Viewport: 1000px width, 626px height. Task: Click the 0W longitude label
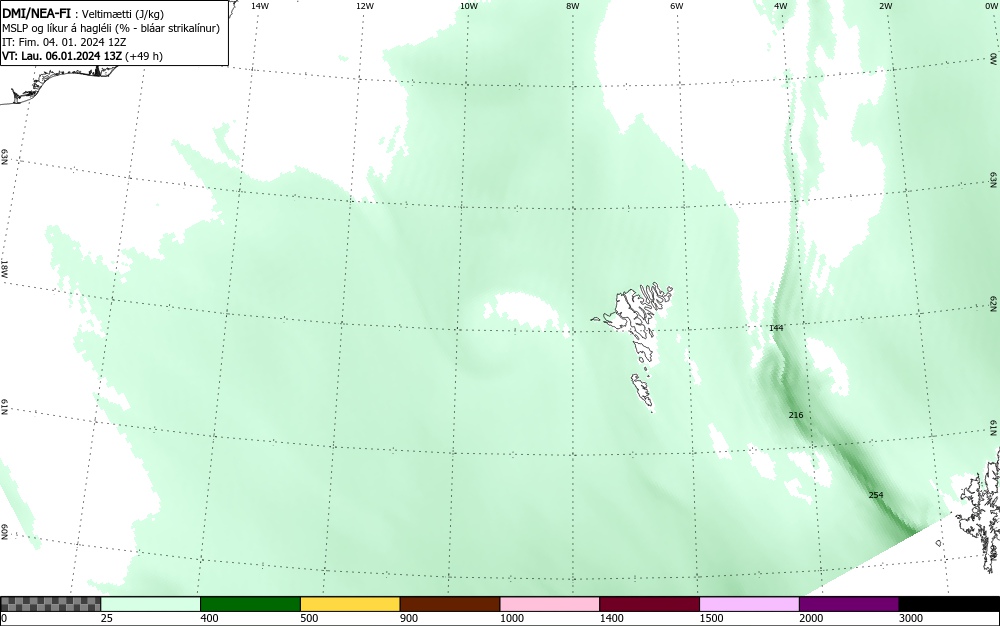click(990, 6)
